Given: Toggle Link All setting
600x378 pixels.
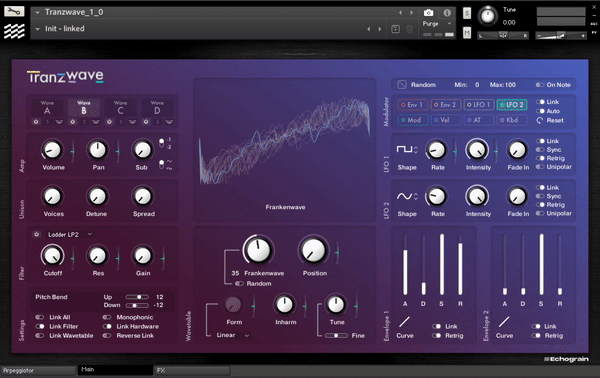Looking at the screenshot, I should pyautogui.click(x=40, y=317).
